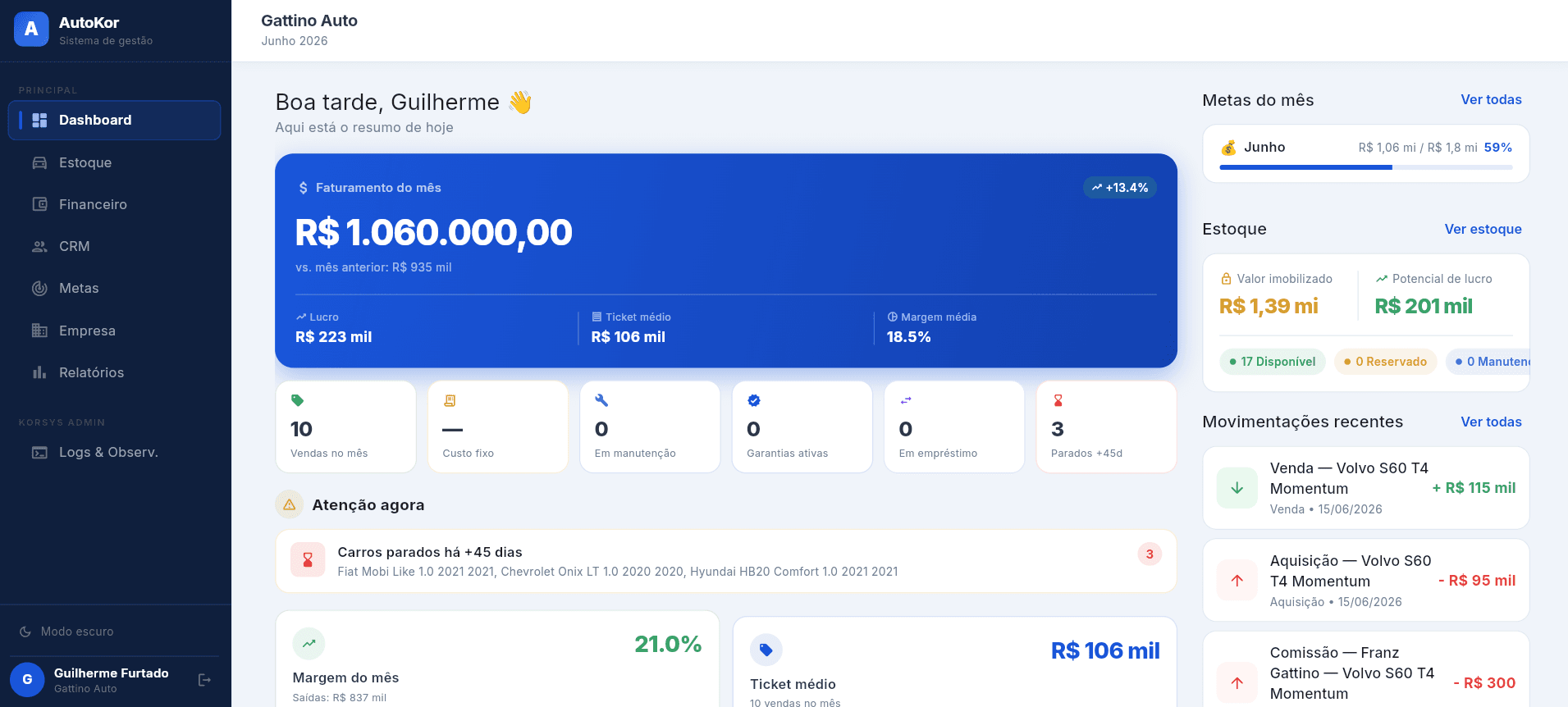This screenshot has width=1568, height=707.
Task: Click the R$ 1.060.000,00 revenue figure
Action: pos(434,233)
